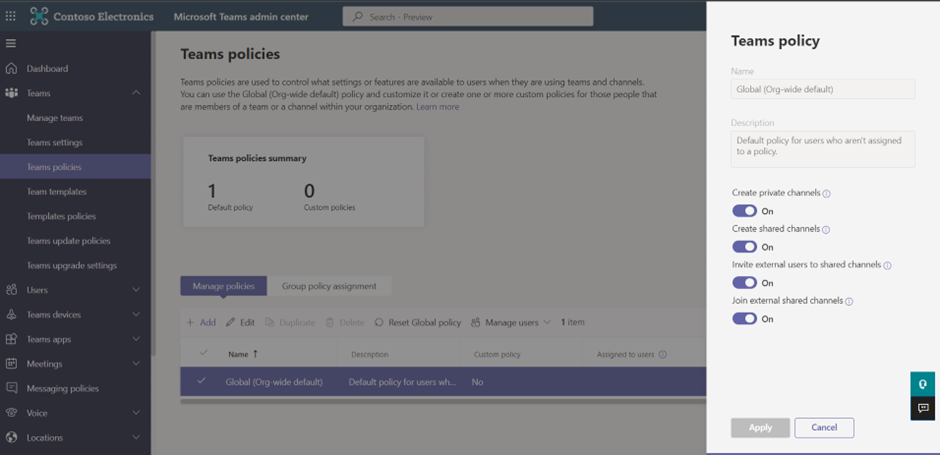The image size is (940, 455).
Task: Click the horizontal scrollbar under the table
Action: pos(443,401)
